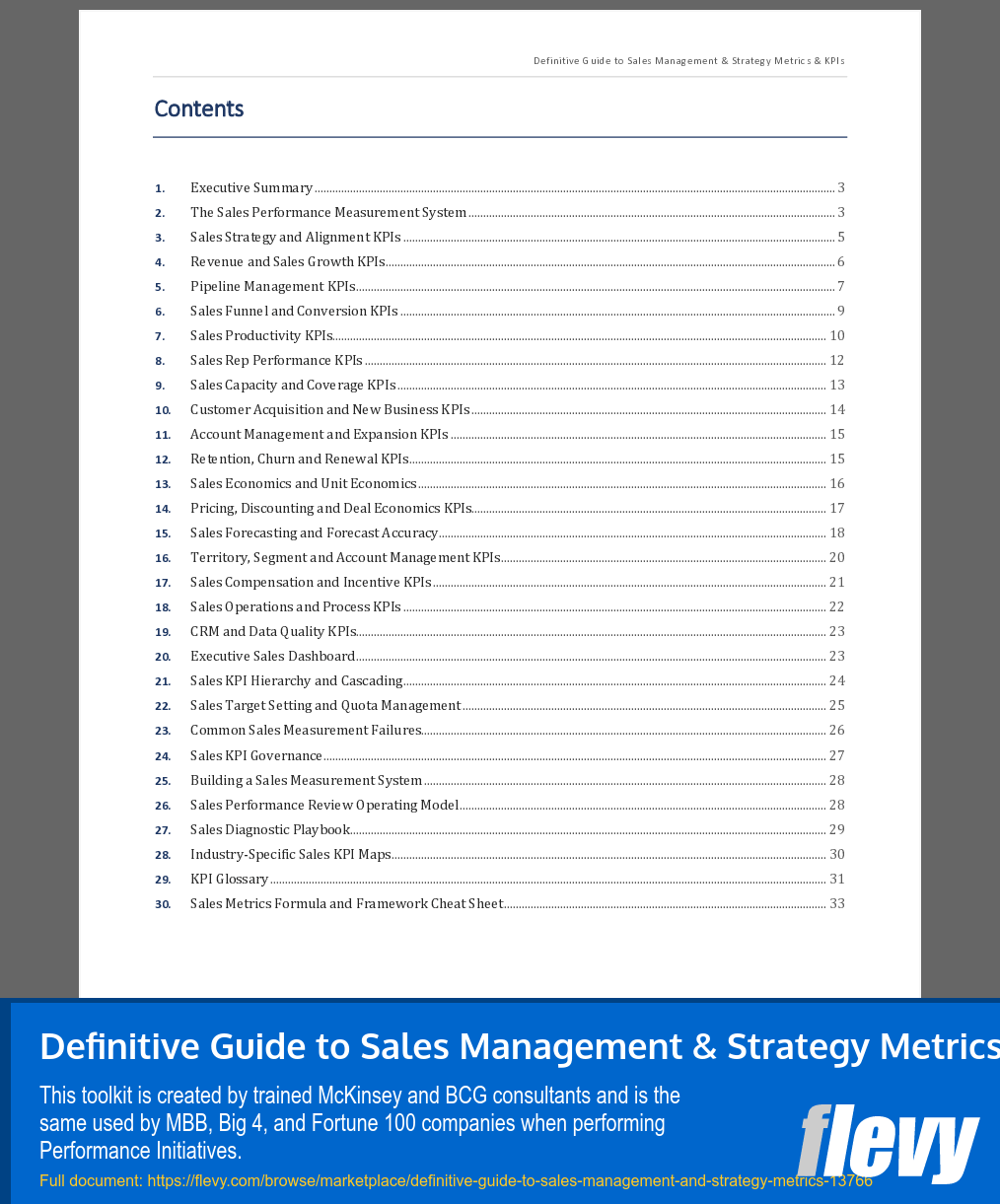Screen dimensions: 1000x1204
Task: Click the flevy logo
Action: 888,1142
